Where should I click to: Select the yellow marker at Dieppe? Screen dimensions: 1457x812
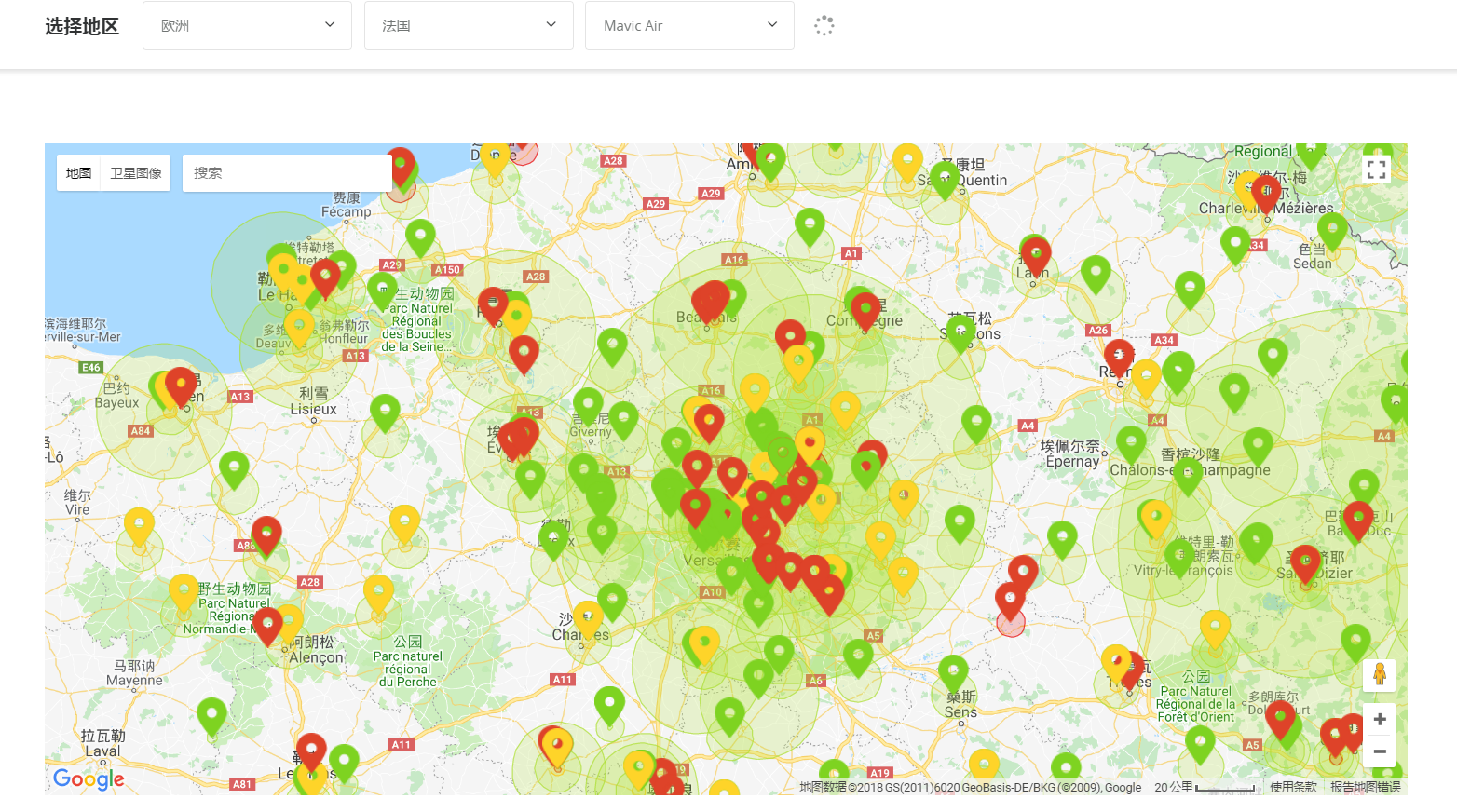[x=496, y=158]
